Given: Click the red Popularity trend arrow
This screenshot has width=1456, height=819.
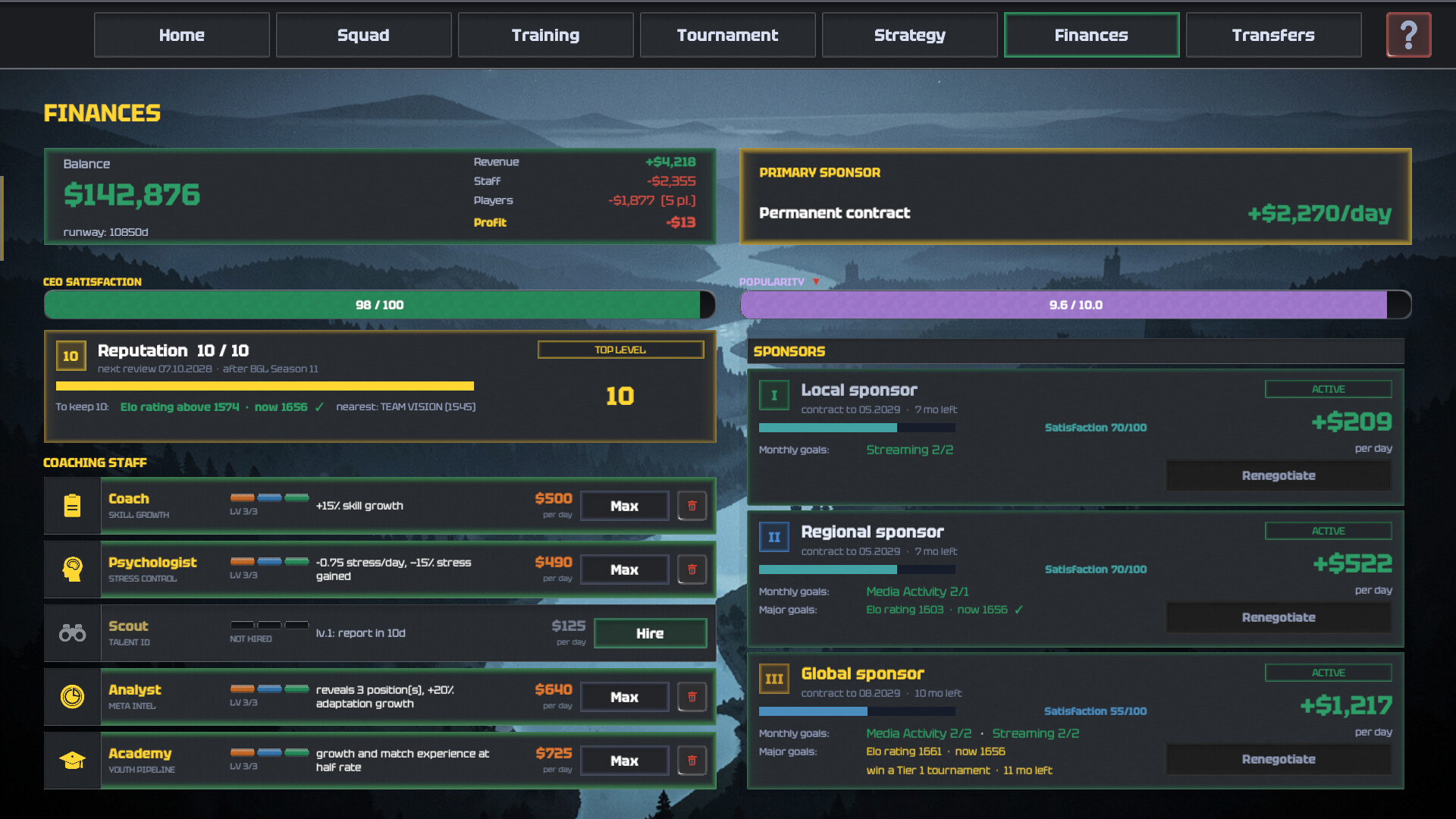Looking at the screenshot, I should pyautogui.click(x=816, y=282).
